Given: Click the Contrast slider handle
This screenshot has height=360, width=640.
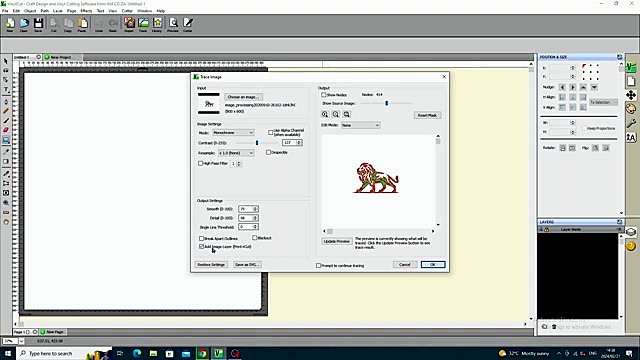Looking at the screenshot, I should pos(257,143).
